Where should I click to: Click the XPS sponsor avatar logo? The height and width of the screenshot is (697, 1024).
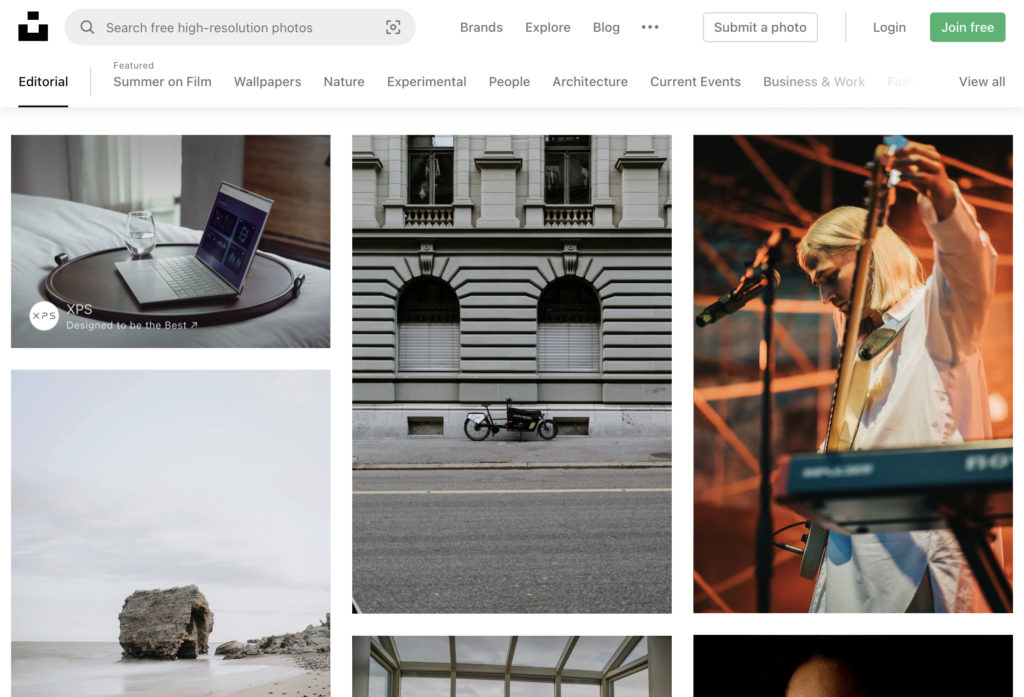[x=44, y=316]
